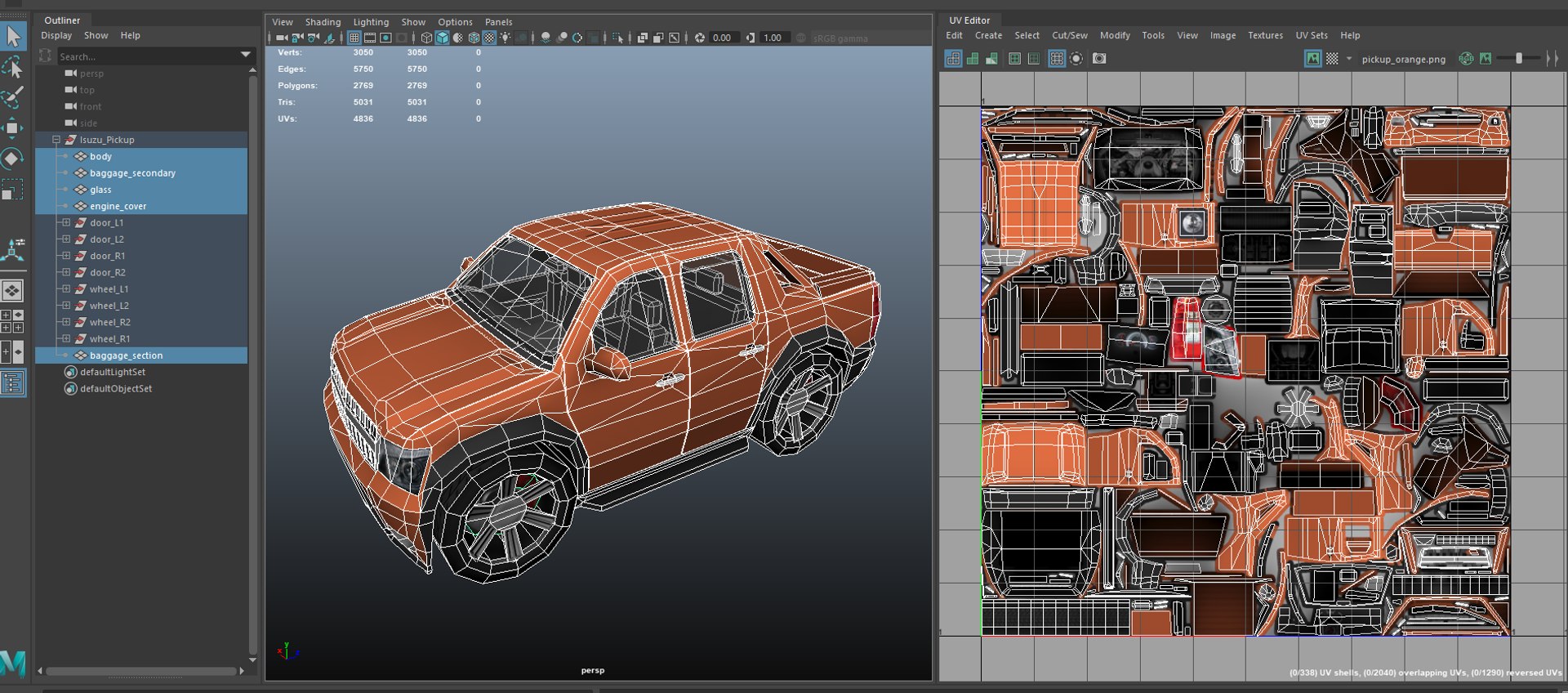Expand the door_R1 node
Screen dimensions: 1568x693
pos(66,256)
